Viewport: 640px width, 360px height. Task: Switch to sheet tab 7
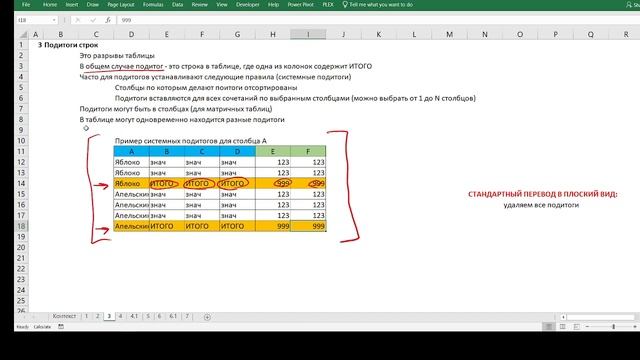pyautogui.click(x=187, y=316)
